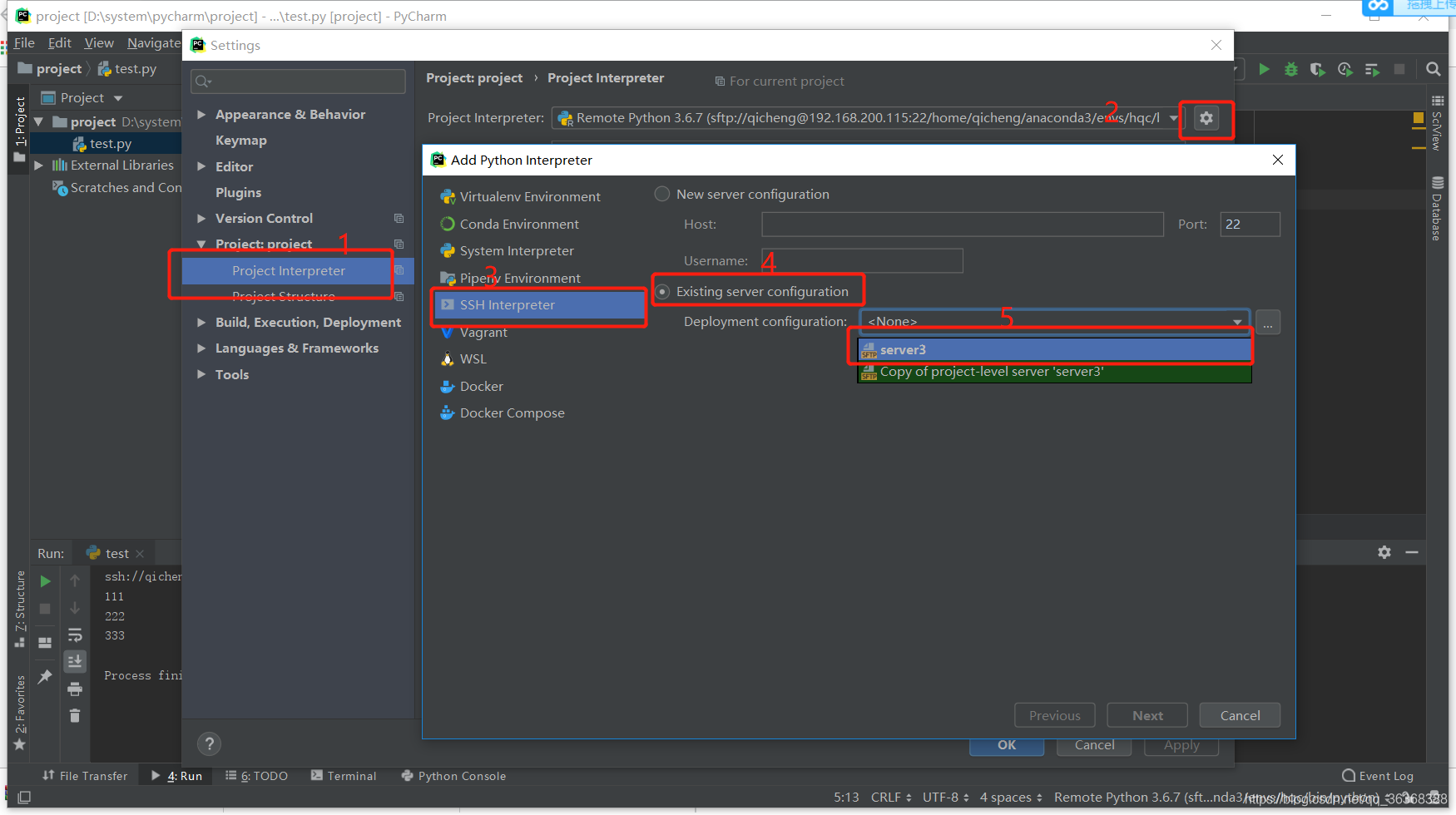Select New server configuration radio button

point(662,194)
